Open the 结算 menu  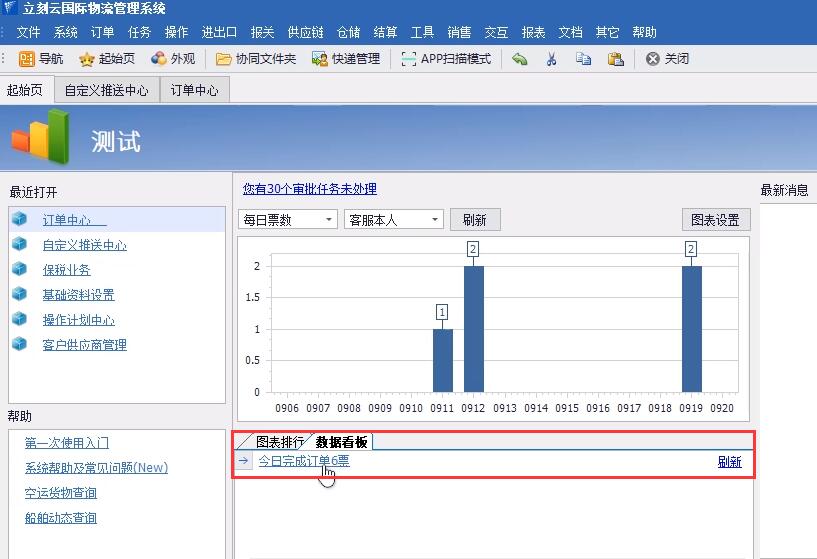386,32
